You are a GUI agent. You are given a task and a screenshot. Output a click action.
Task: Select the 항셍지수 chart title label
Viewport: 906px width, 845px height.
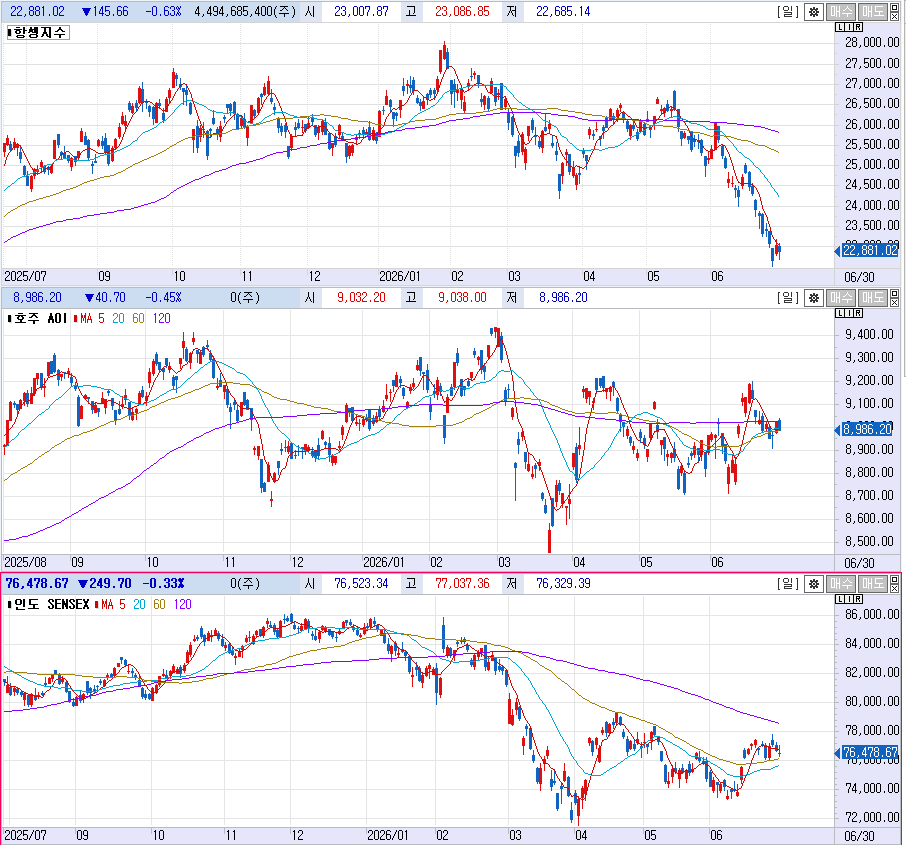click(x=39, y=32)
